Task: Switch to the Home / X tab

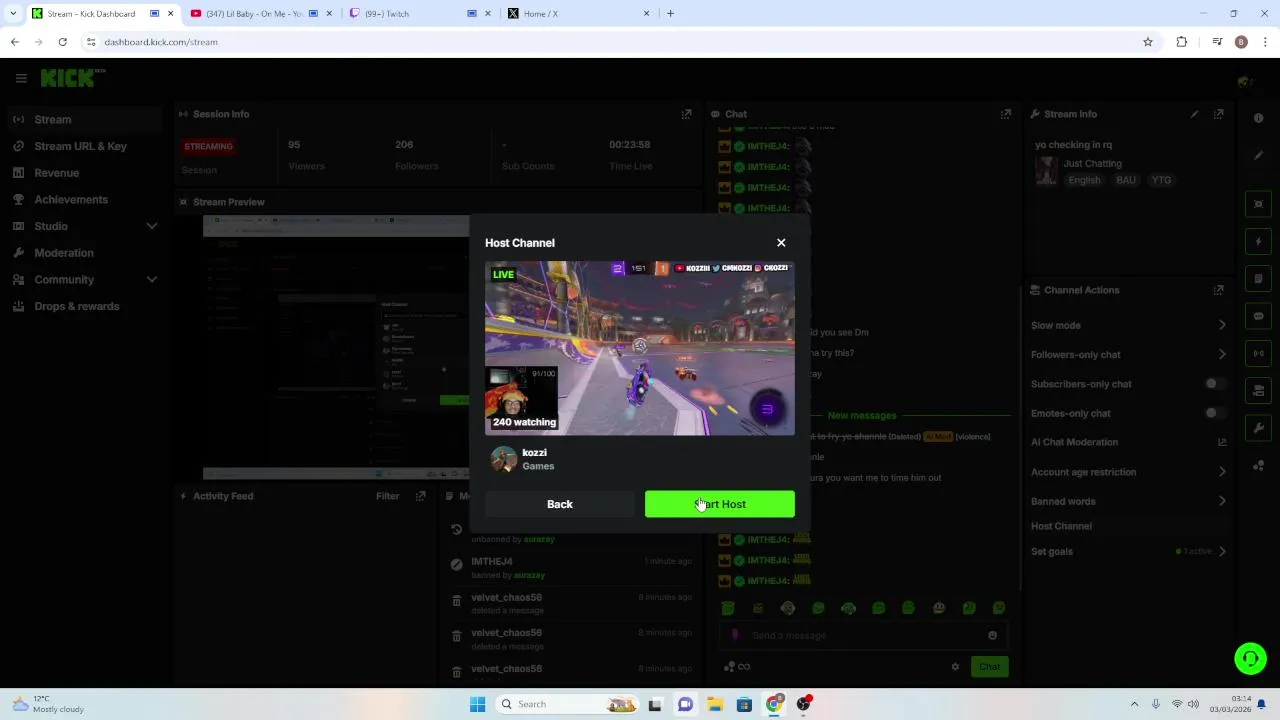Action: (x=578, y=14)
